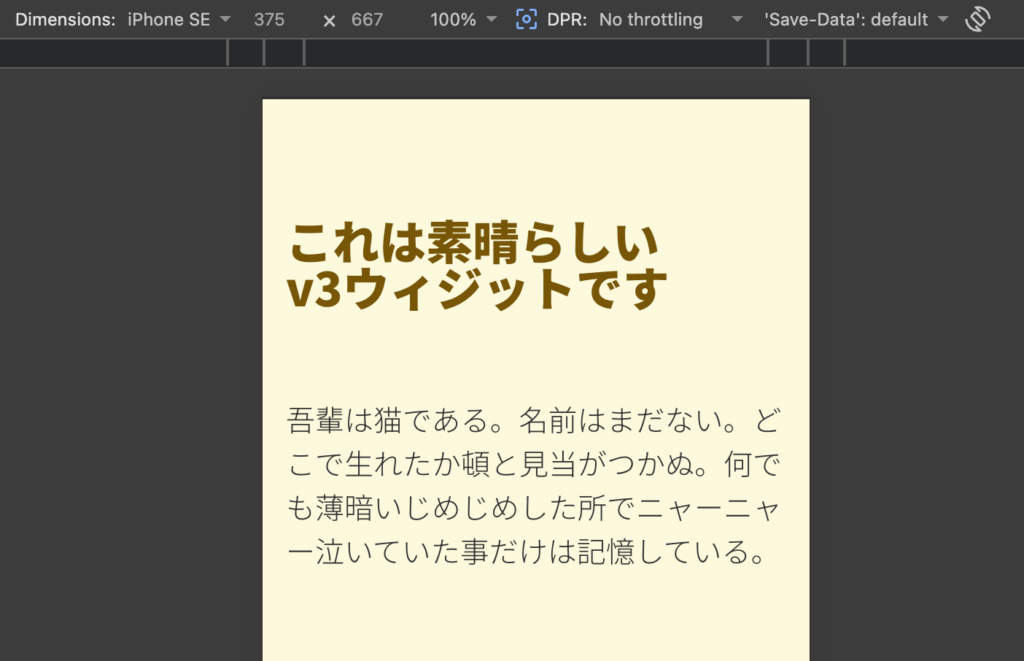Click the chevron on the throttling dropdown
The image size is (1024, 661).
pos(737,18)
